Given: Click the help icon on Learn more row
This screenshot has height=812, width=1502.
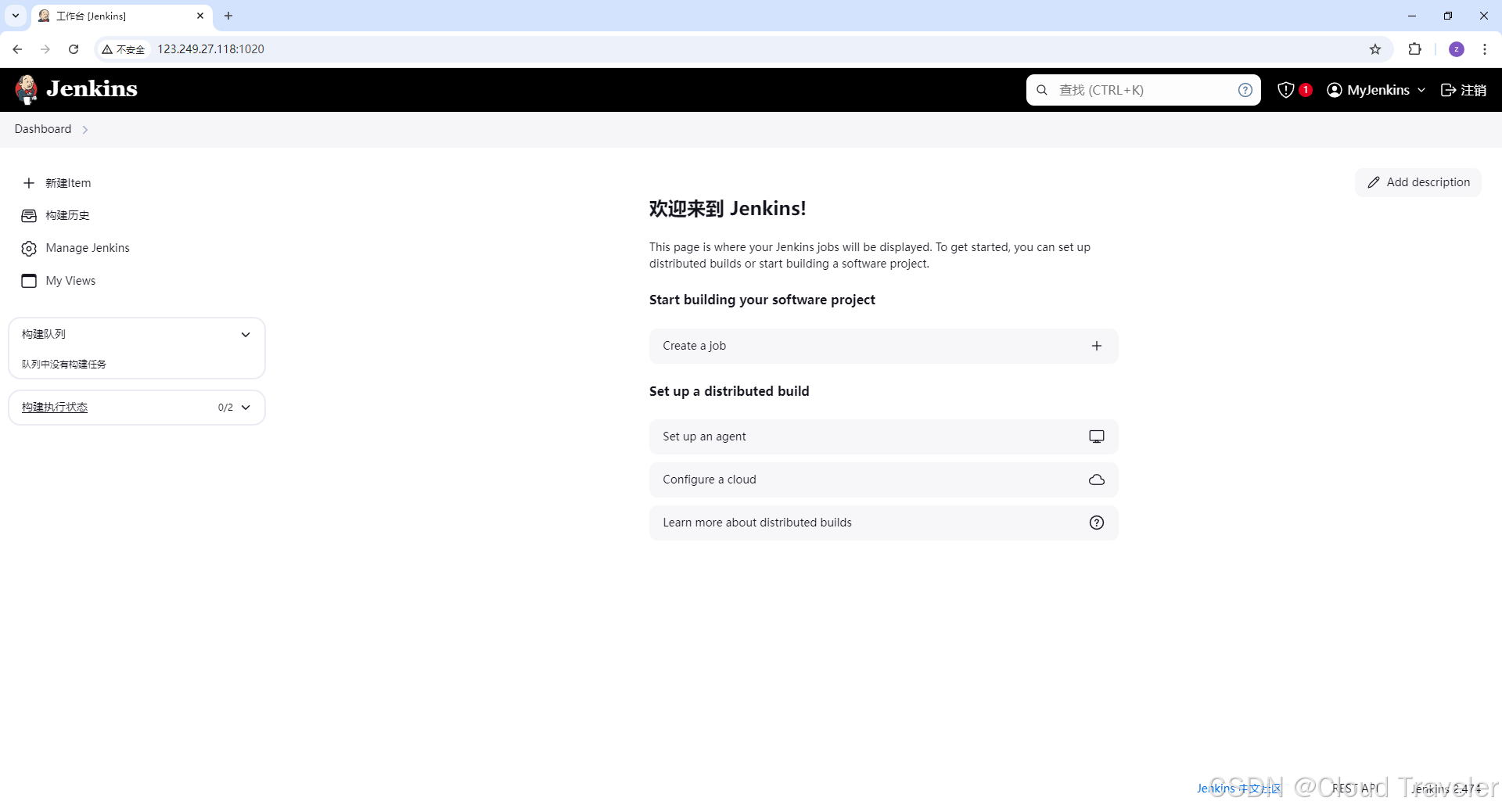Looking at the screenshot, I should 1097,523.
